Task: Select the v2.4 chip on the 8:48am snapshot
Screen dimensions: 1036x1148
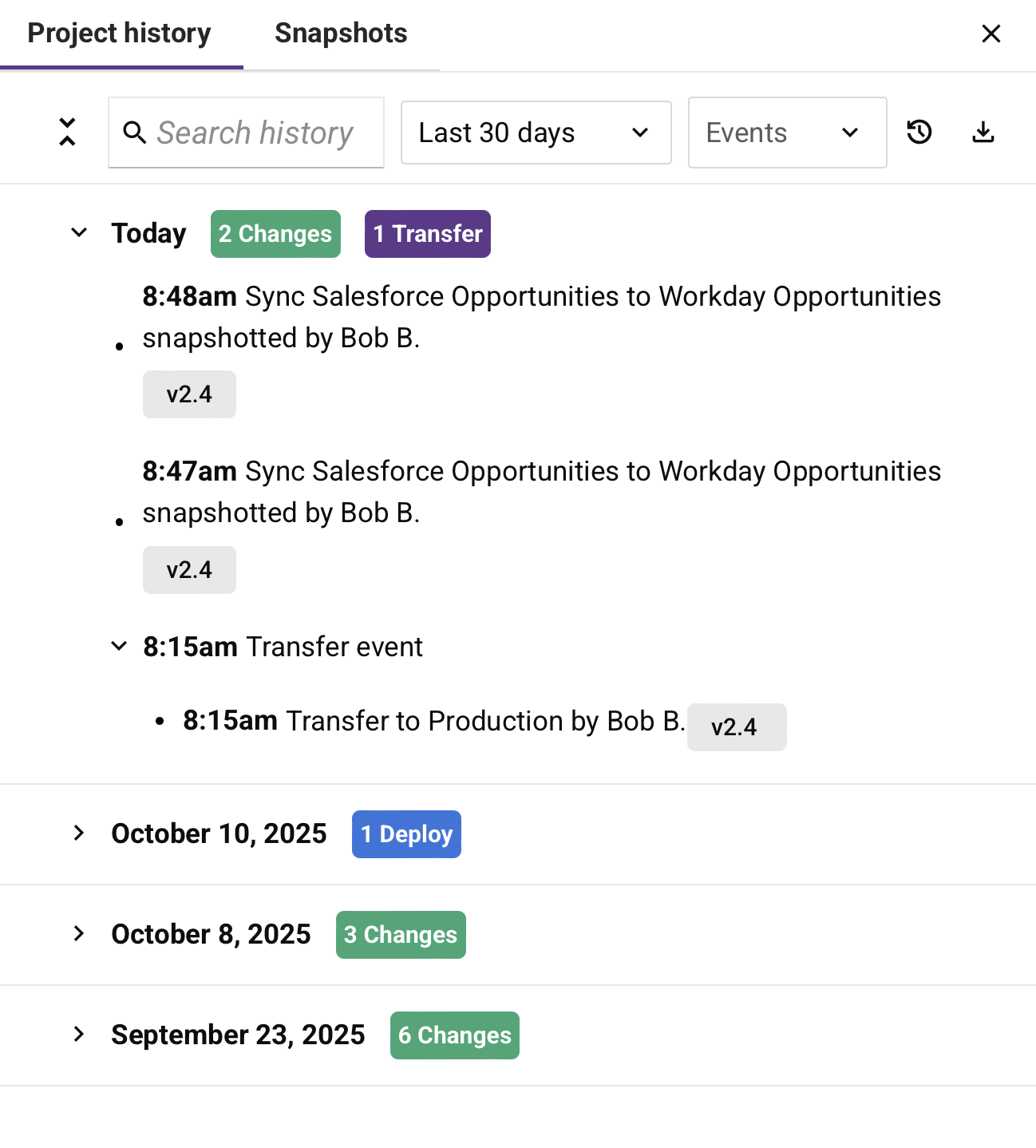Action: coord(189,394)
